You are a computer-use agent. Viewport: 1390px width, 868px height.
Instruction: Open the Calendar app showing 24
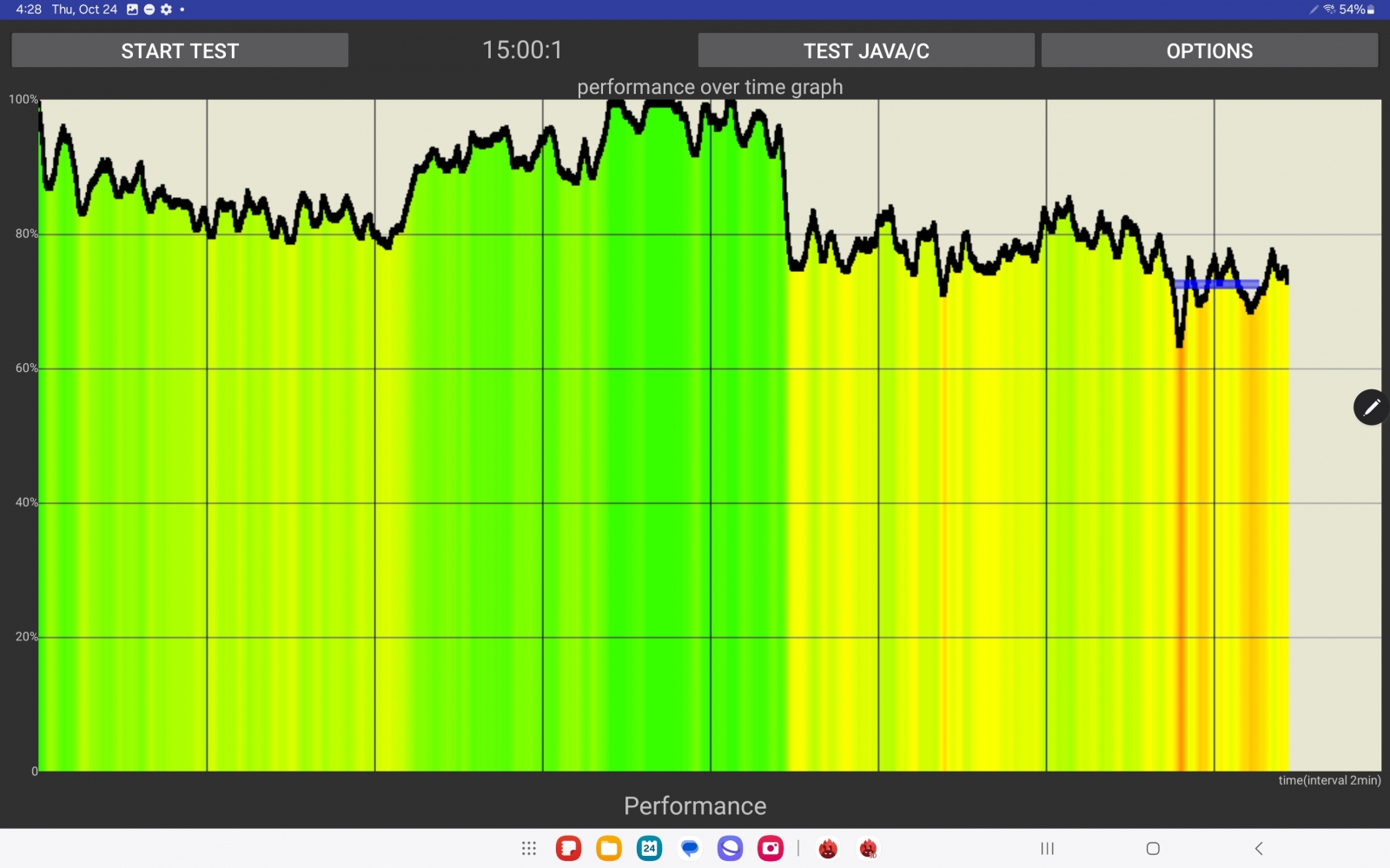click(649, 848)
